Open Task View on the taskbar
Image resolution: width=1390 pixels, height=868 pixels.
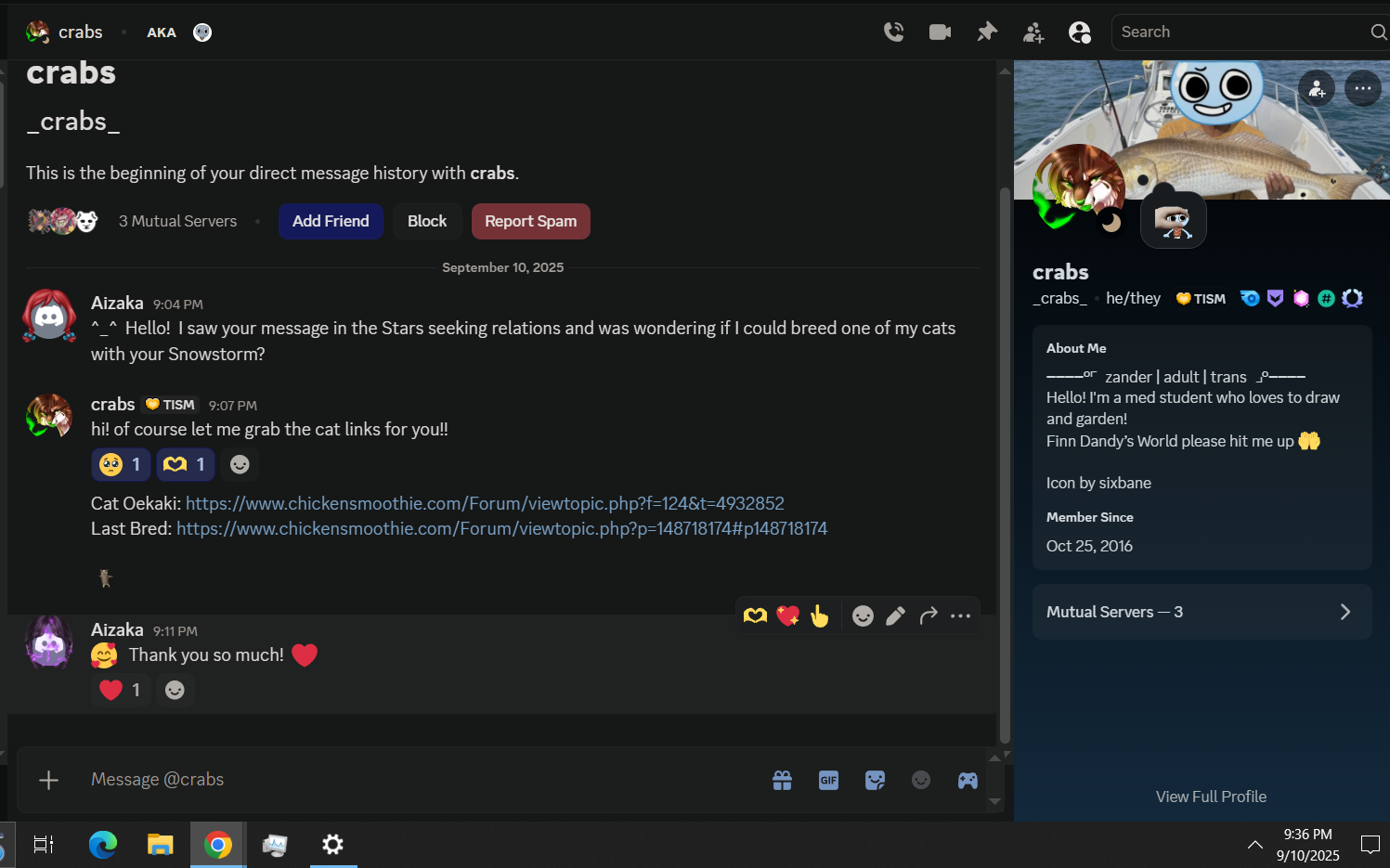point(44,845)
